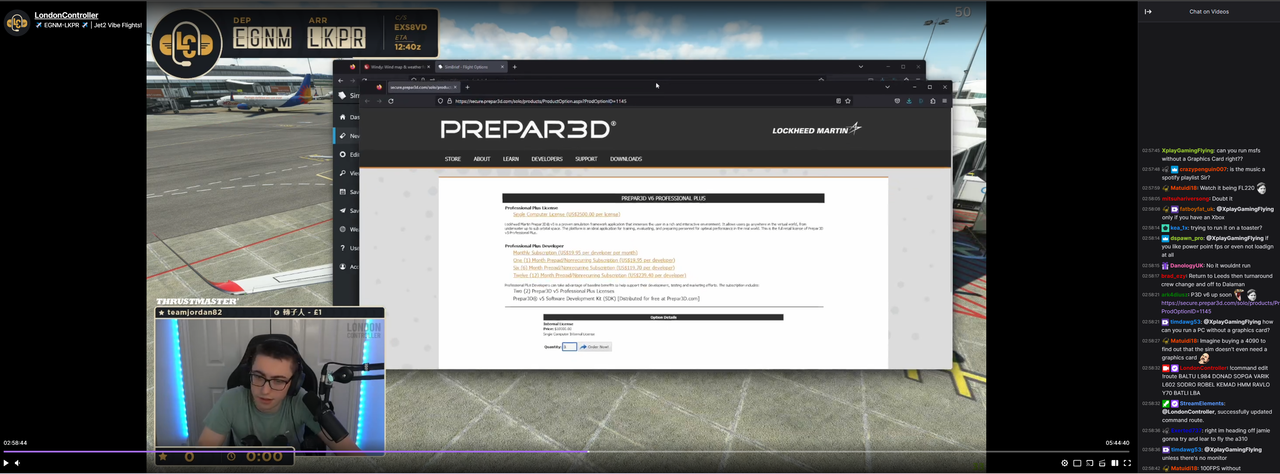Open Six (6) Month Prepaid Subscription link
The width and height of the screenshot is (1280, 474).
594,267
